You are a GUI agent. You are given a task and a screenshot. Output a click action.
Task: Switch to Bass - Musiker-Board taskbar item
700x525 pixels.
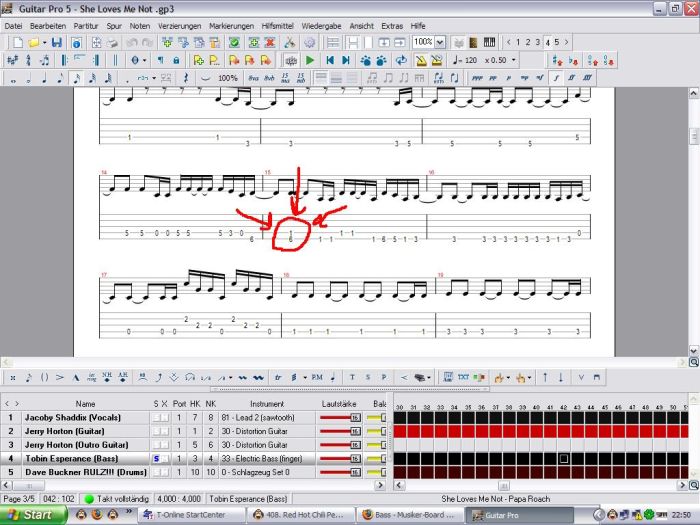[410, 515]
